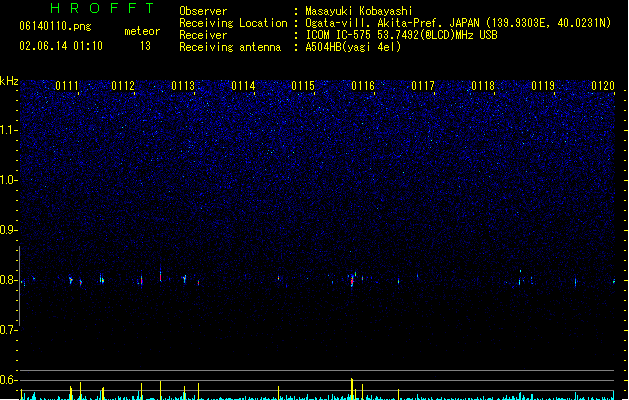Viewport: 629px width, 400px height.
Task: Click time marker 0116
Action: pyautogui.click(x=363, y=86)
